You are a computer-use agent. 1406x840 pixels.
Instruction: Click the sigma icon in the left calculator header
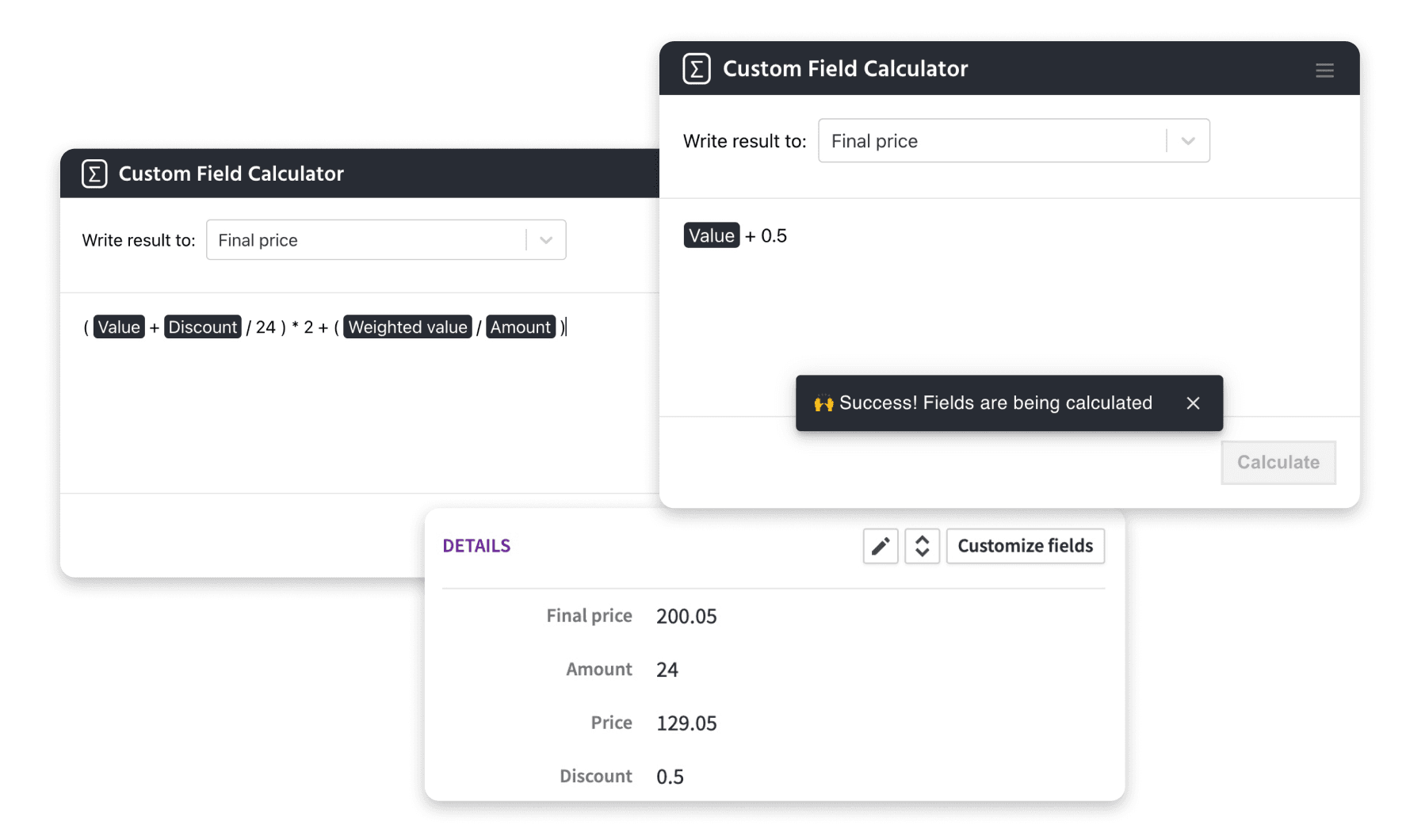(94, 173)
